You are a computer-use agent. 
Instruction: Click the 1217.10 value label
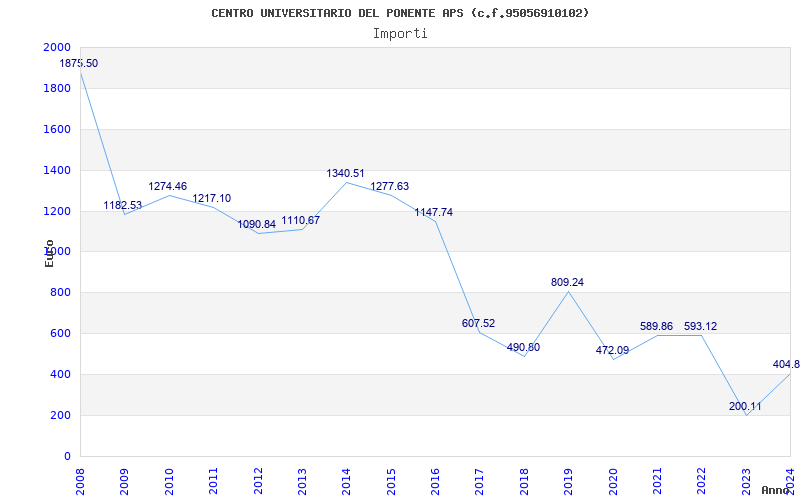(211, 198)
